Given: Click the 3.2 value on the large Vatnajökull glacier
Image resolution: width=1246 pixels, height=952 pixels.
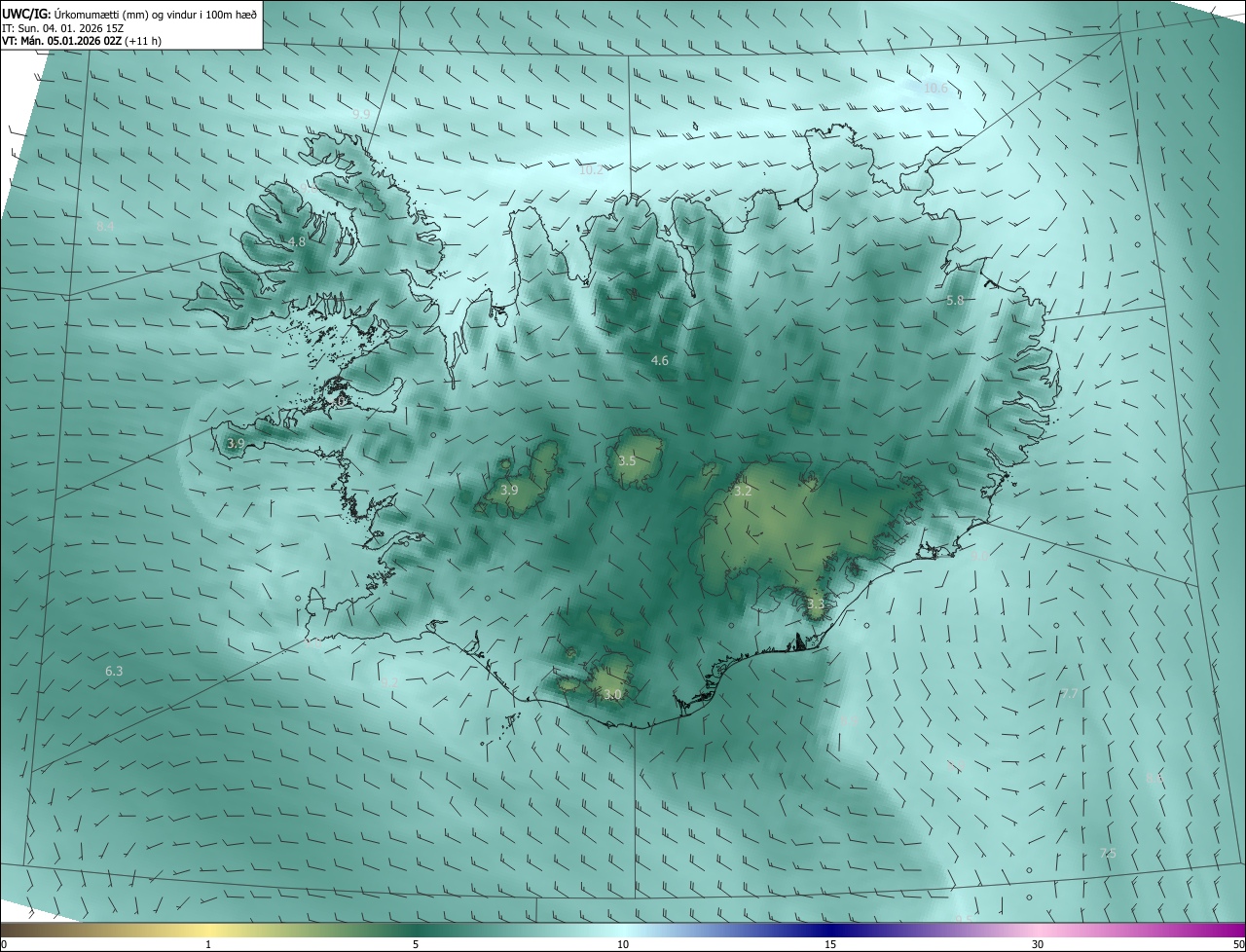Looking at the screenshot, I should coord(743,492).
